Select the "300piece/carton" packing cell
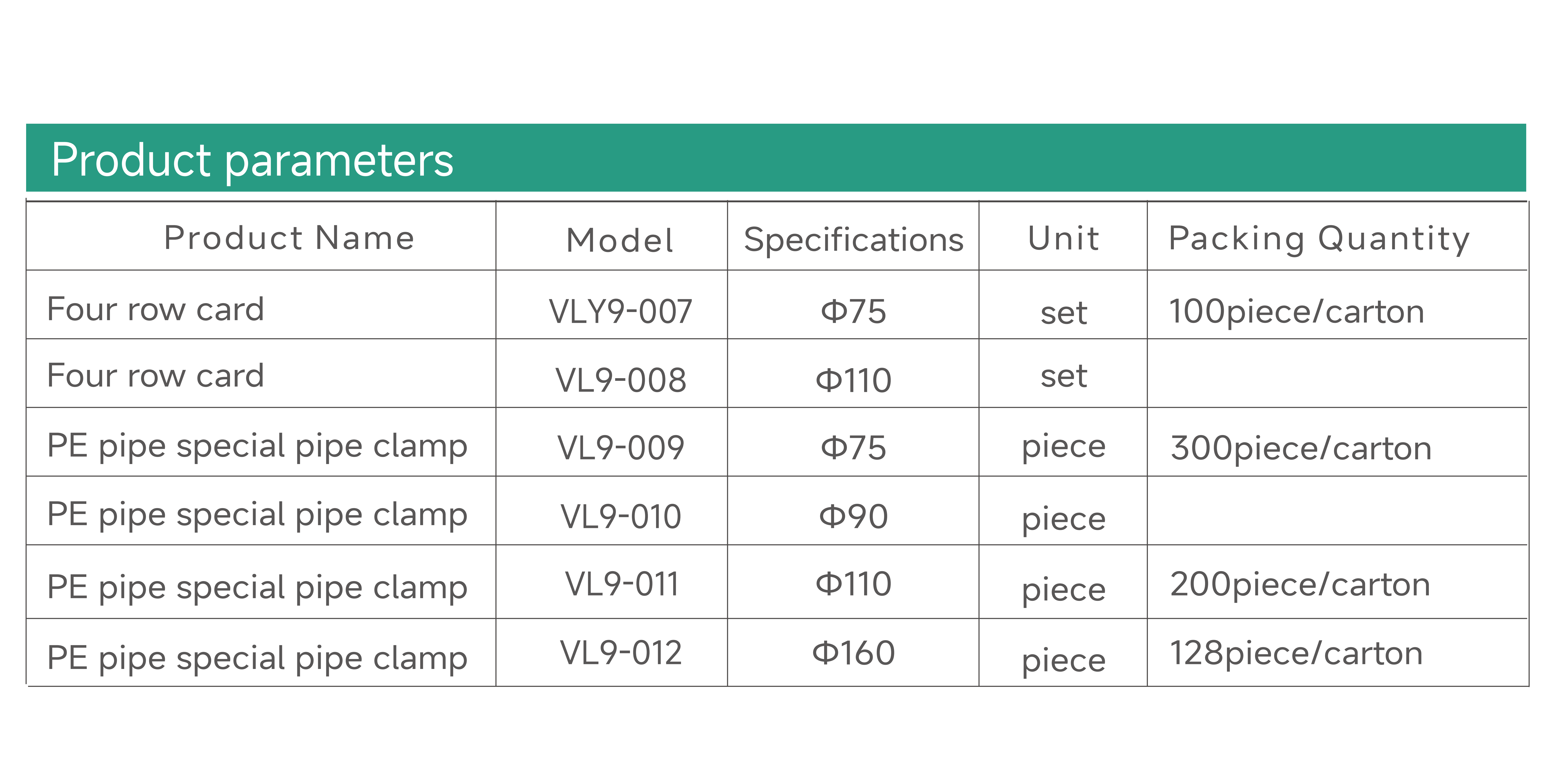The image size is (1553, 784). [x=1300, y=448]
